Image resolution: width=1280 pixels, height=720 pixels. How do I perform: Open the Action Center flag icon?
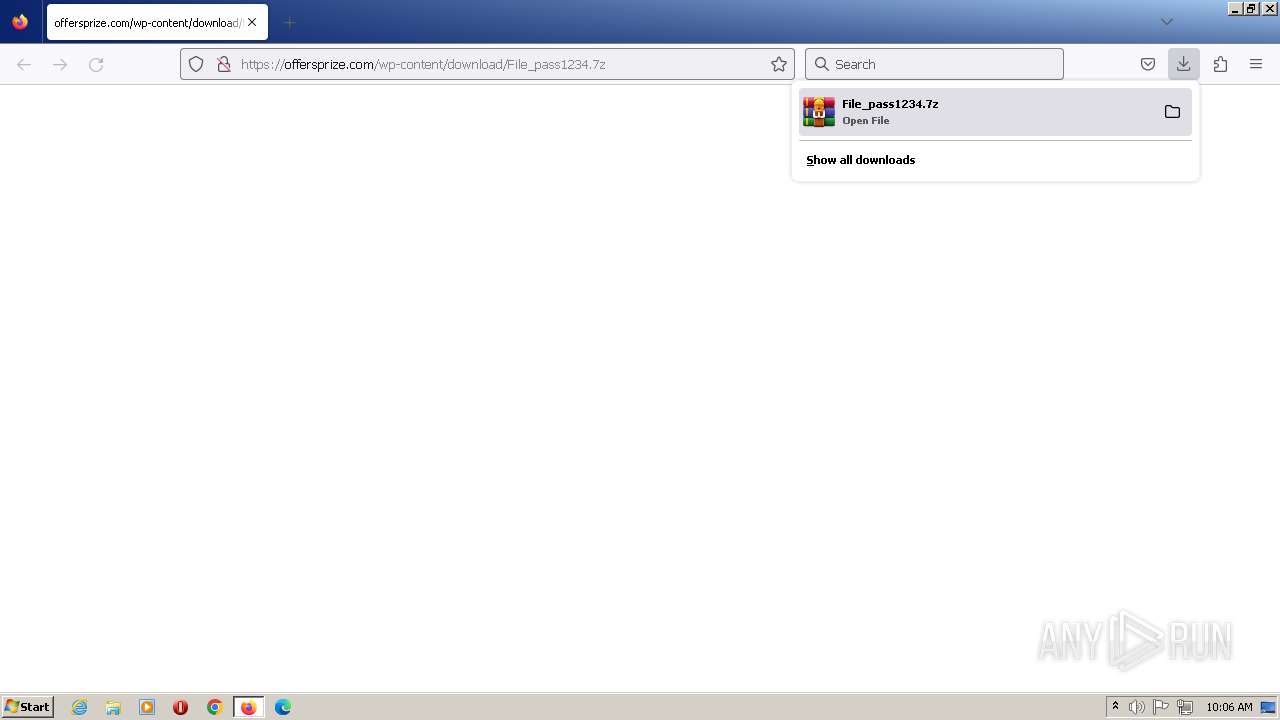click(x=1161, y=707)
